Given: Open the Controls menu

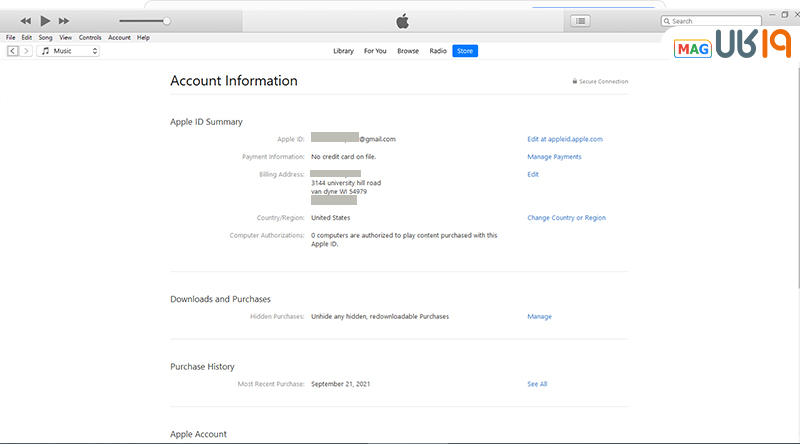Looking at the screenshot, I should tap(90, 37).
